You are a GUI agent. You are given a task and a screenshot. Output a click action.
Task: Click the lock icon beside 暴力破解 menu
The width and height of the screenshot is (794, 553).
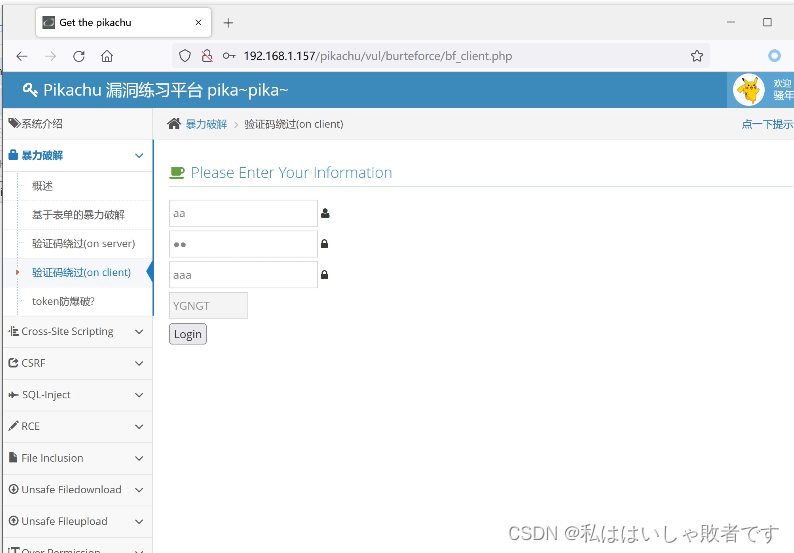[x=13, y=155]
